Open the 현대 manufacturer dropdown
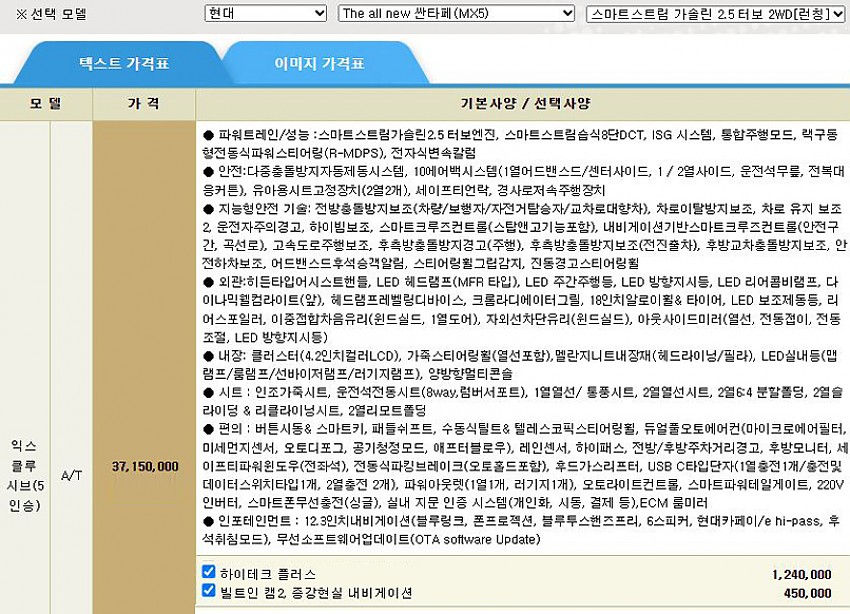Screen dimensions: 850x614 point(264,14)
